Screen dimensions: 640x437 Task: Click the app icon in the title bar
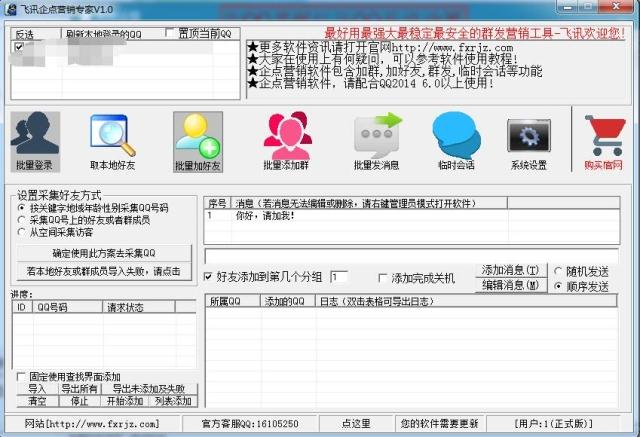click(11, 9)
